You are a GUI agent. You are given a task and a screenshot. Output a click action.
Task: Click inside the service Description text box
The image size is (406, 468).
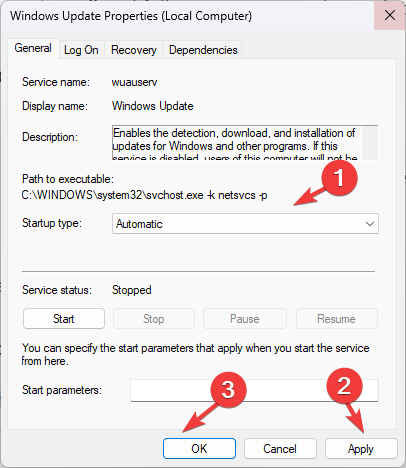pyautogui.click(x=237, y=143)
